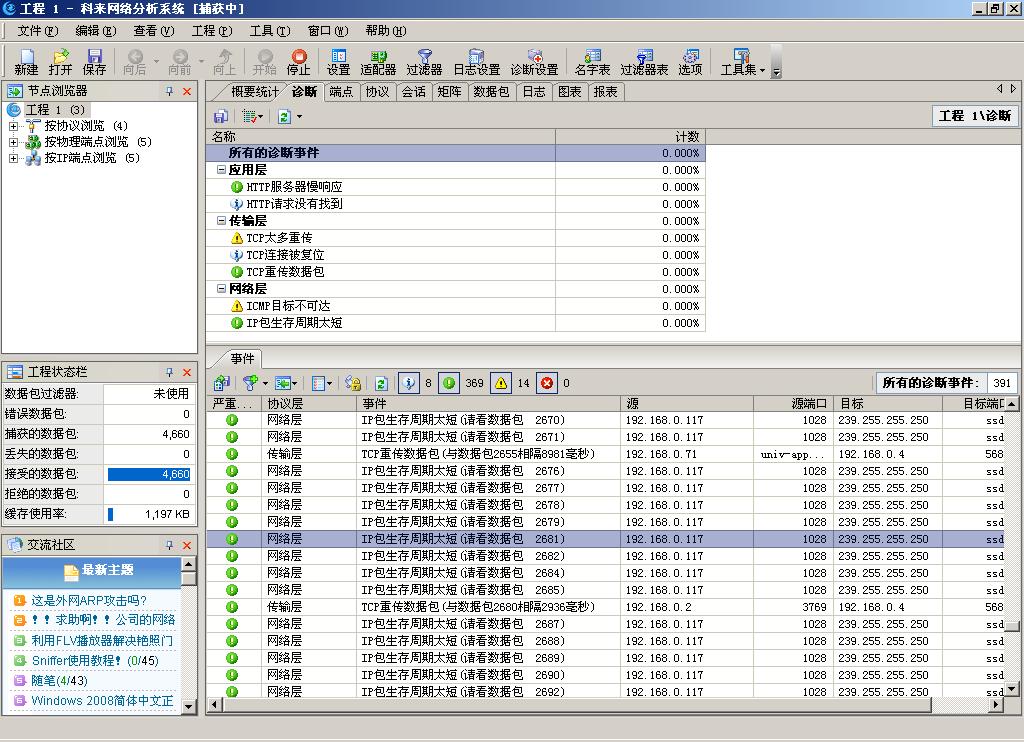
Task: Open the 这是外网ARP攻击吗? forum link
Action: pyautogui.click(x=89, y=601)
